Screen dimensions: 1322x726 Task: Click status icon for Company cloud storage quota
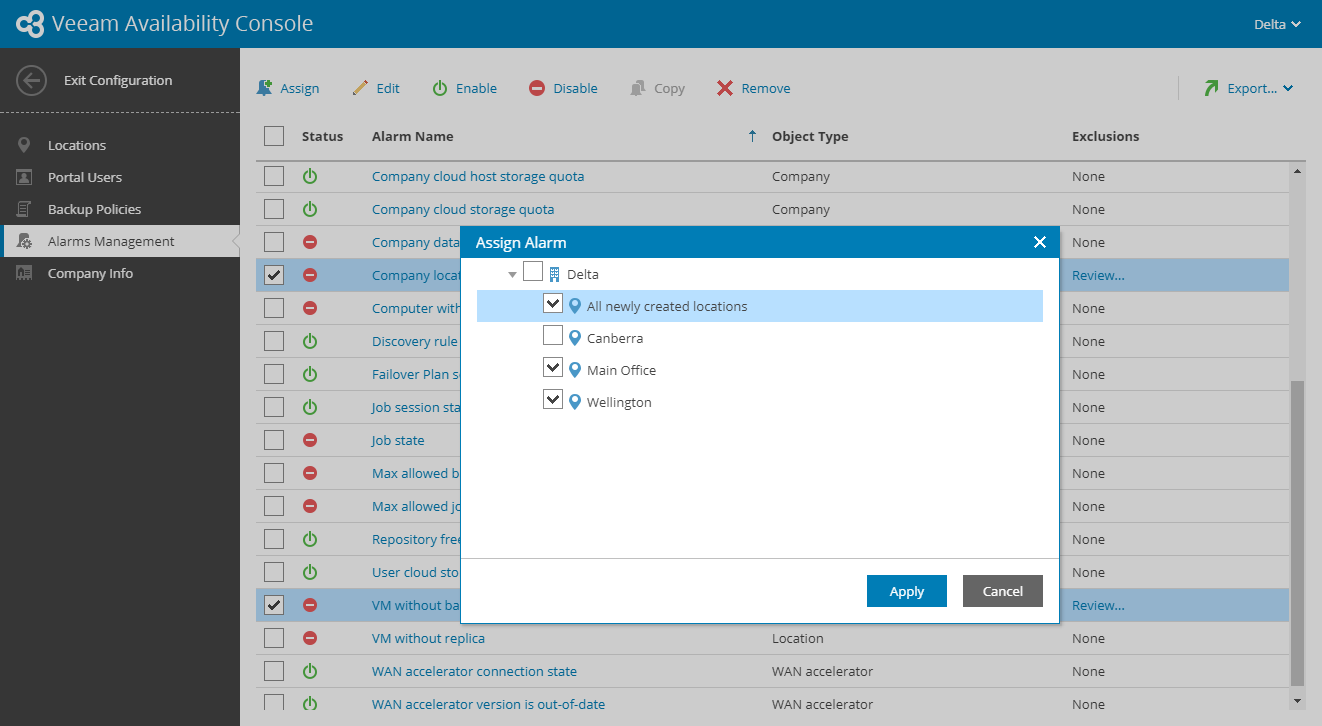pyautogui.click(x=310, y=209)
